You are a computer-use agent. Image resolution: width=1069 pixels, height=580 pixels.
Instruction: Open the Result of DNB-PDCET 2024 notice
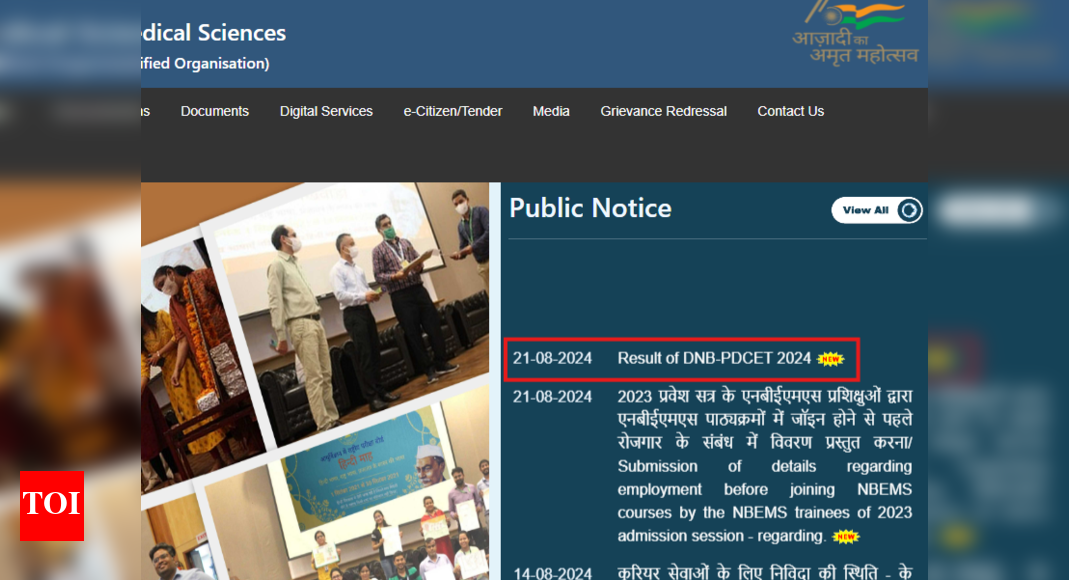coord(714,358)
